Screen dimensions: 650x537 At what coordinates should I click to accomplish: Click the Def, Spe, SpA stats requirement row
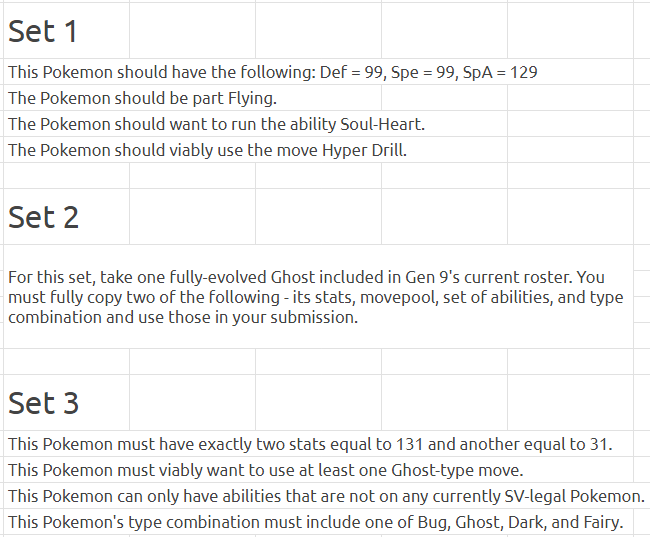click(x=318, y=72)
